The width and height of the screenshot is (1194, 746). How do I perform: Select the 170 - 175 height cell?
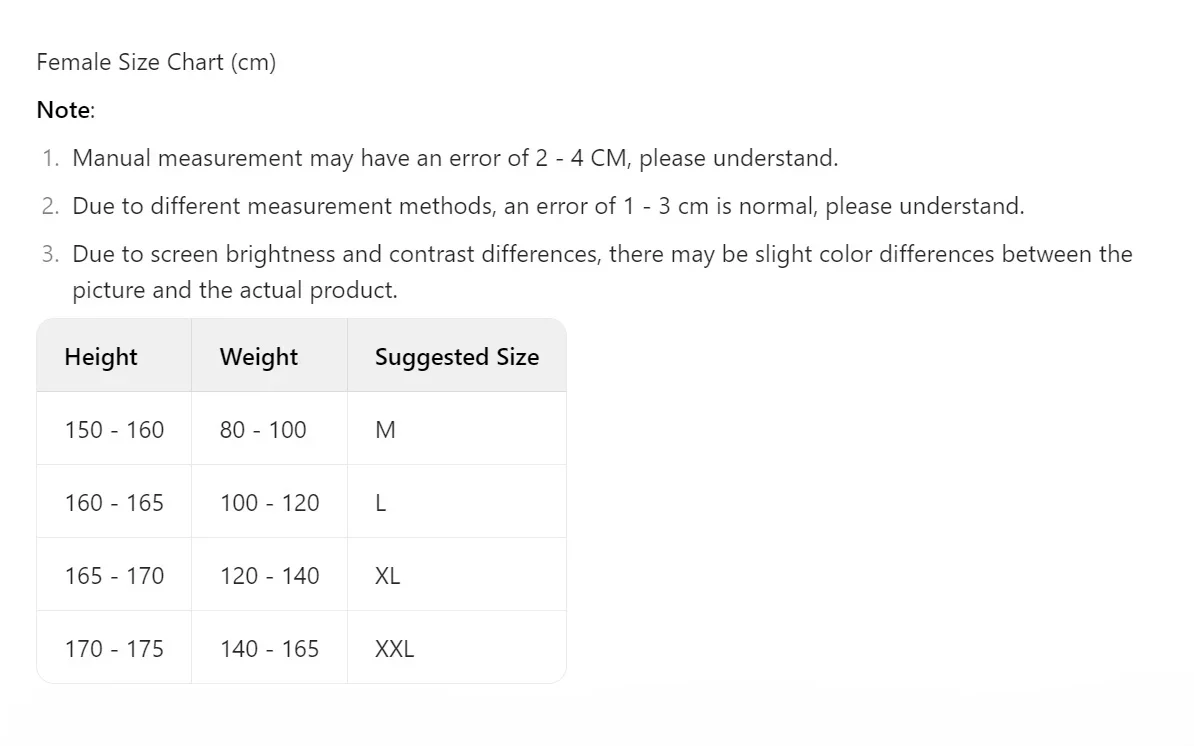pyautogui.click(x=114, y=649)
